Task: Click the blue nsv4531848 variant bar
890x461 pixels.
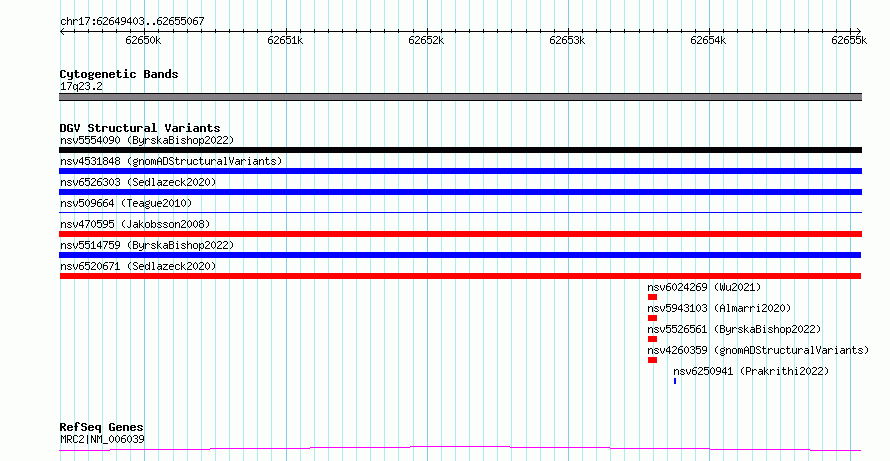Action: pyautogui.click(x=460, y=171)
